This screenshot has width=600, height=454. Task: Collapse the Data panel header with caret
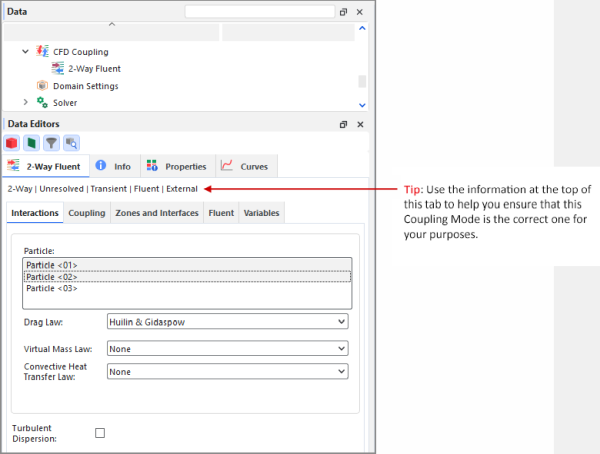click(112, 24)
